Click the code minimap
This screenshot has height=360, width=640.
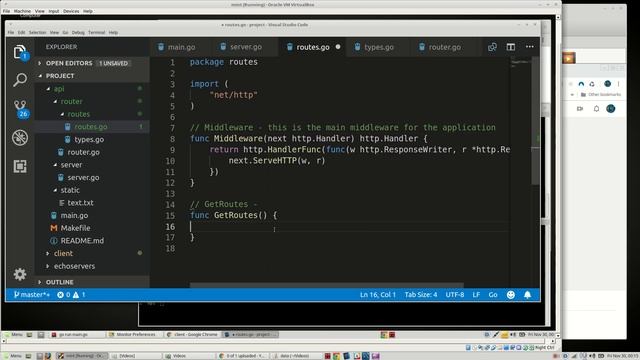pos(520,64)
